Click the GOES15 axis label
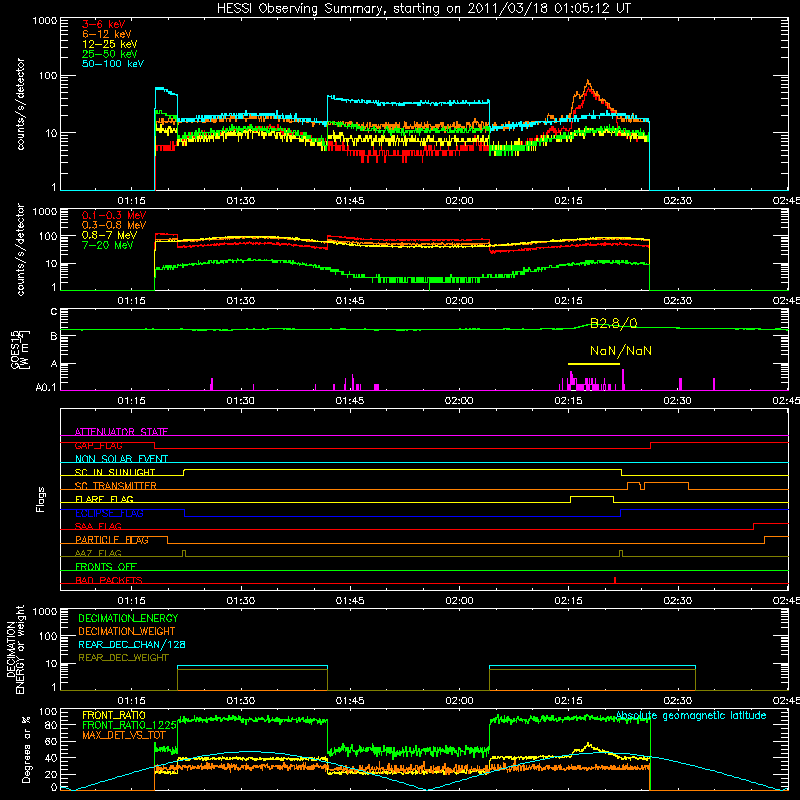This screenshot has width=800, height=800. [20, 349]
